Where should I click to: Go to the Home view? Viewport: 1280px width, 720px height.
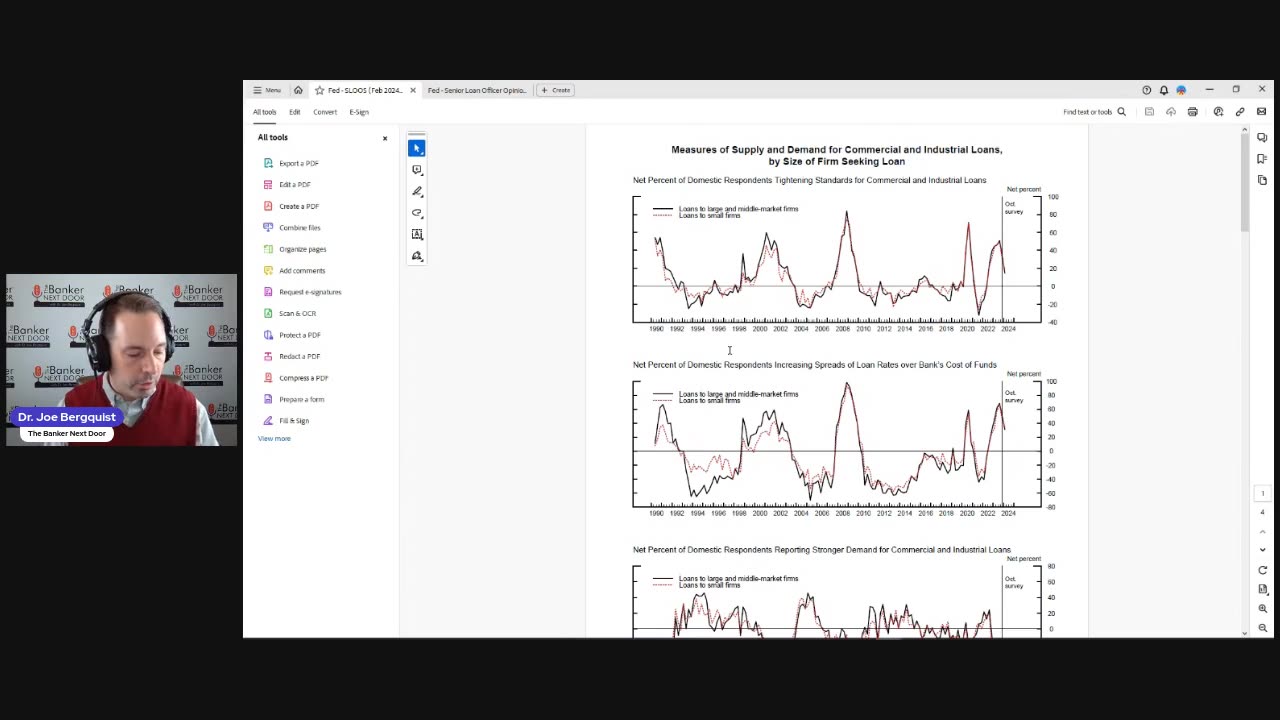coord(298,90)
